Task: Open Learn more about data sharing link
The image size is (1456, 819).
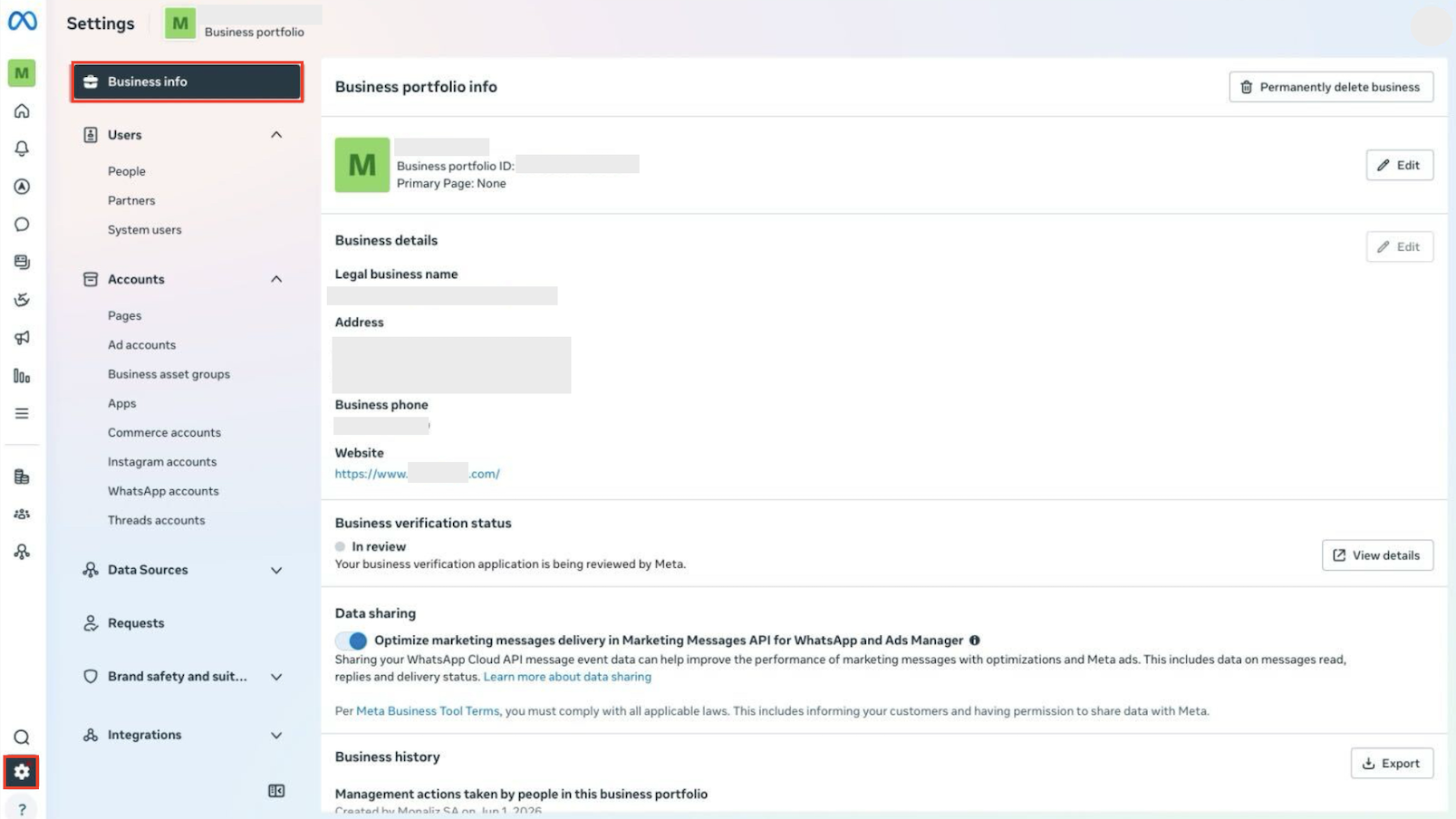Action: [x=567, y=677]
